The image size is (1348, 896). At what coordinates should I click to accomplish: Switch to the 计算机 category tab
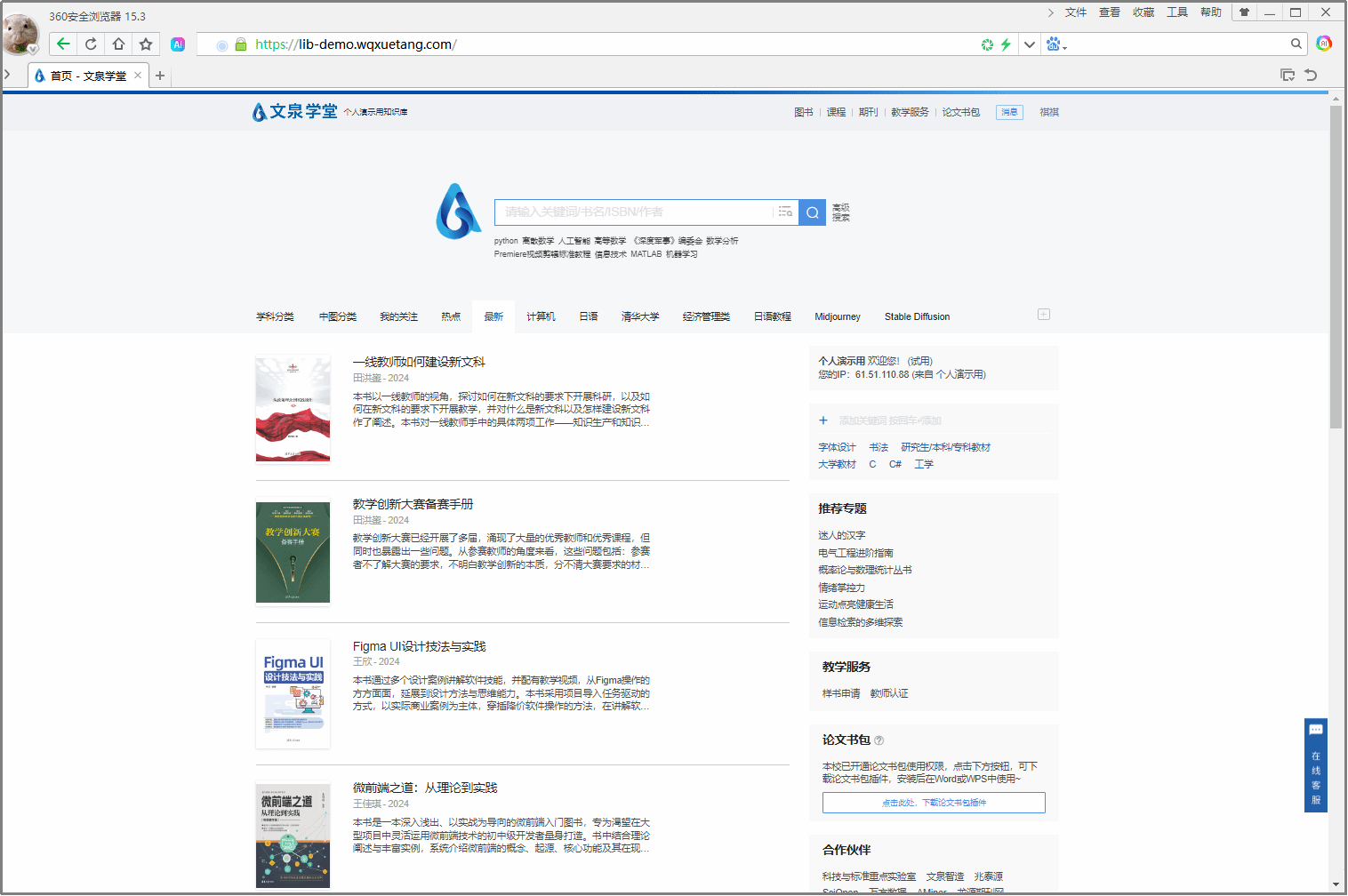(x=541, y=317)
